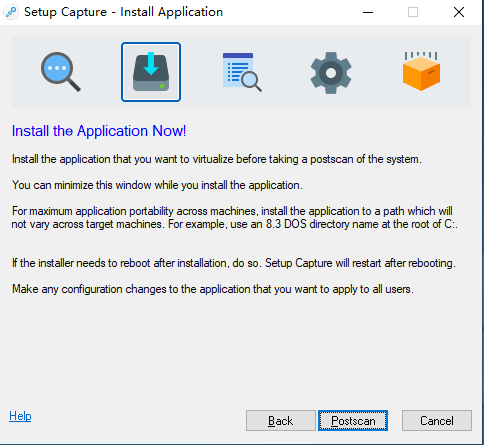Click the Setup Capture title bar icon
The width and height of the screenshot is (484, 445).
(11, 12)
